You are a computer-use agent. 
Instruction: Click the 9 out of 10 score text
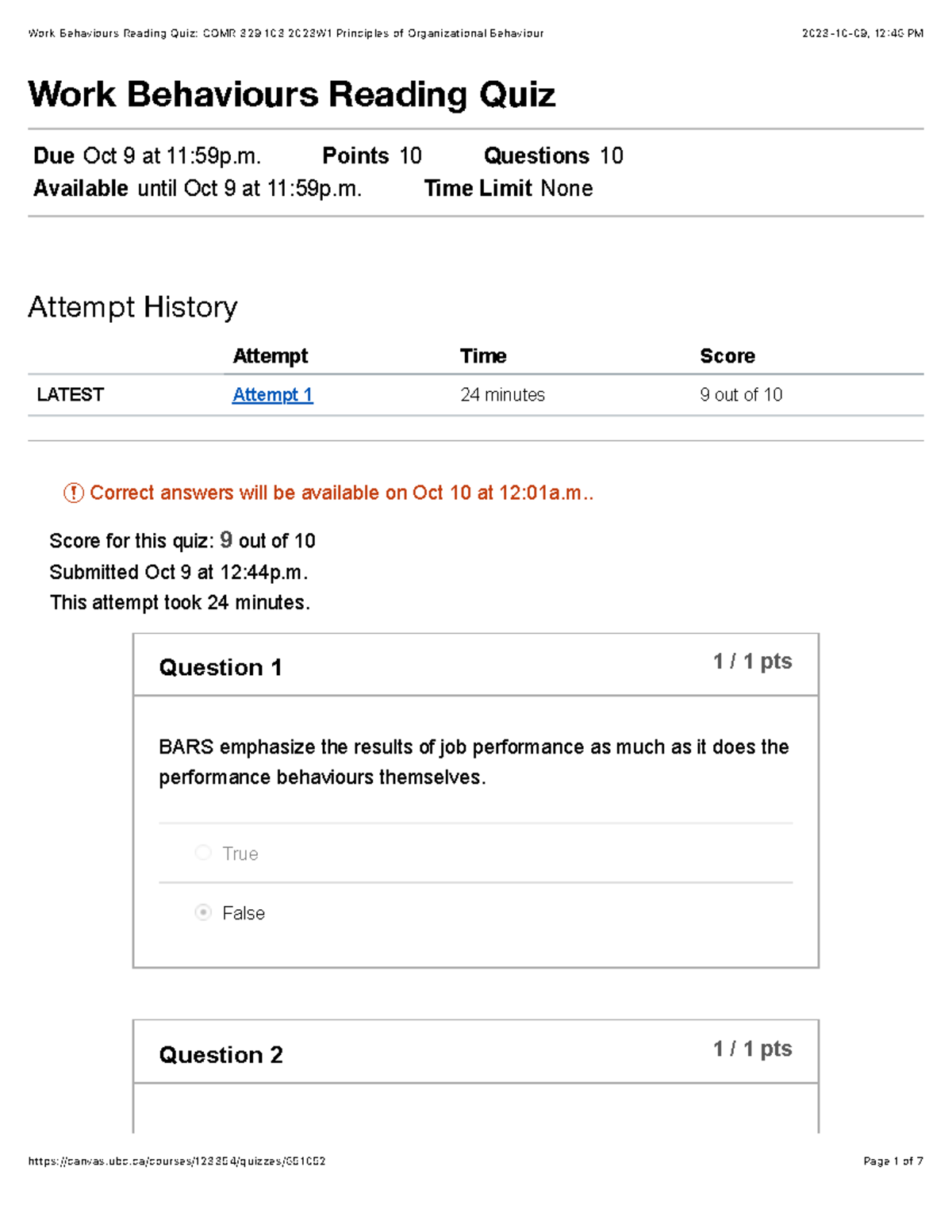pos(741,394)
